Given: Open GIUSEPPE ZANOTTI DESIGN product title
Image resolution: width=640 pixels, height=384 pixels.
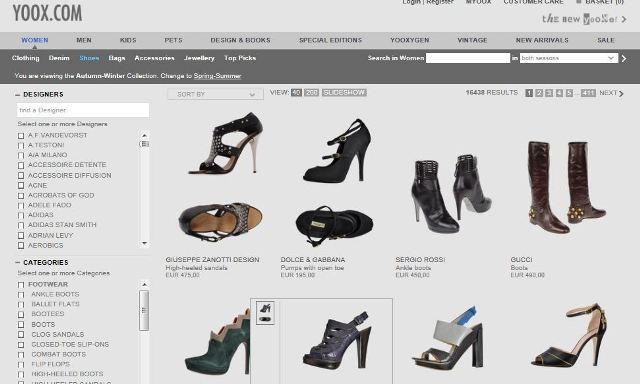Looking at the screenshot, I should pyautogui.click(x=212, y=260).
